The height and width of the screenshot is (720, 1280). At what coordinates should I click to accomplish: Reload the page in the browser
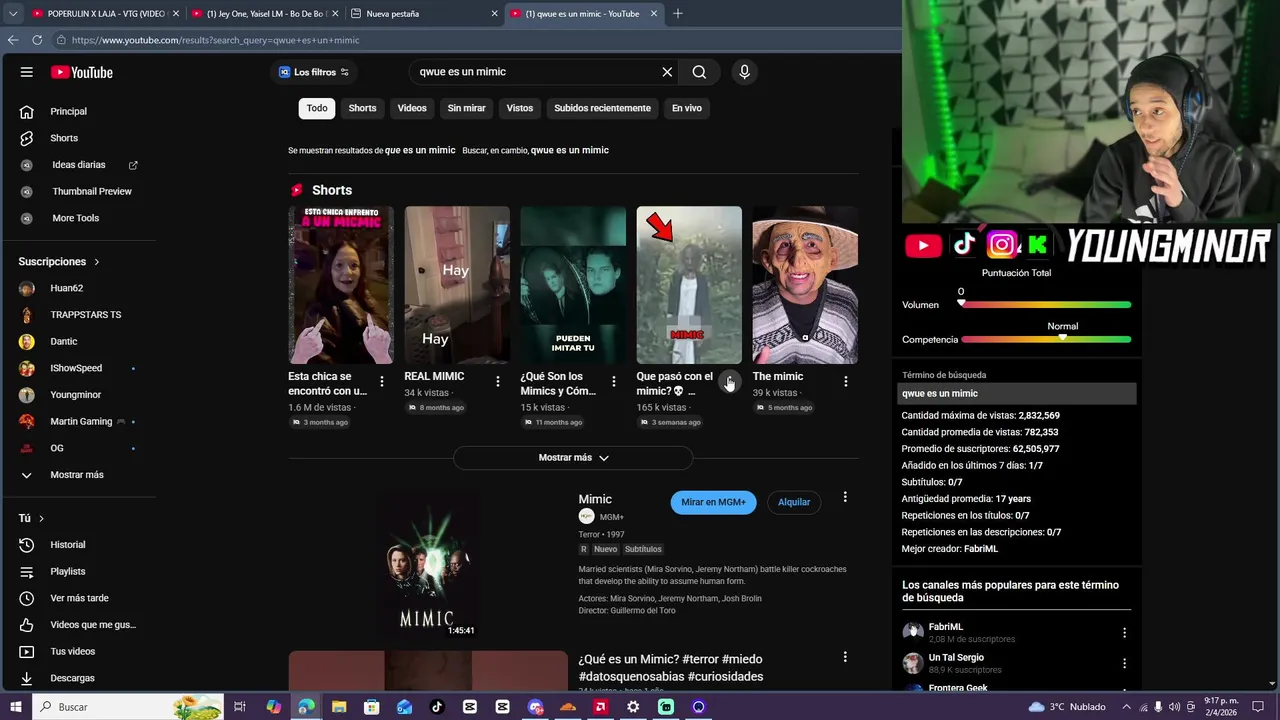coord(37,40)
